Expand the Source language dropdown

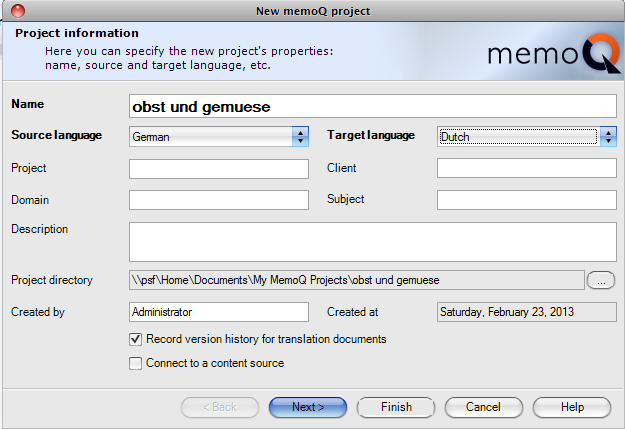300,137
